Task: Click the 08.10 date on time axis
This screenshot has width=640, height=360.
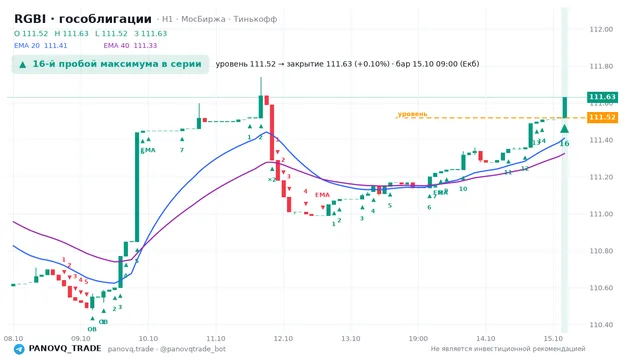Action: point(13,339)
